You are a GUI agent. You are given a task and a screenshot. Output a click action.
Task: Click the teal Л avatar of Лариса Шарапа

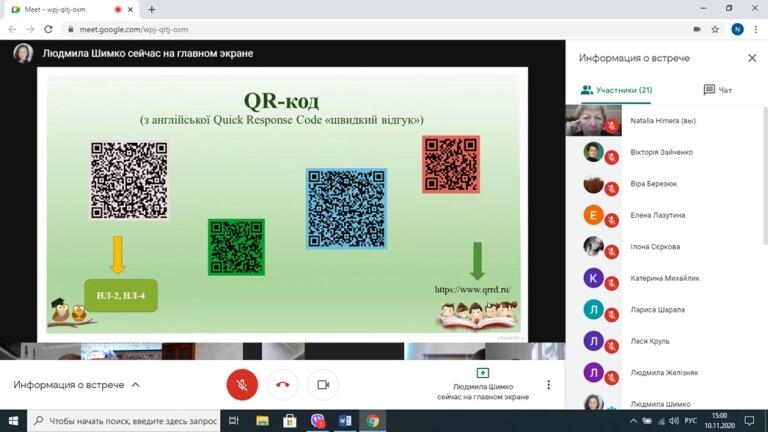(x=593, y=310)
